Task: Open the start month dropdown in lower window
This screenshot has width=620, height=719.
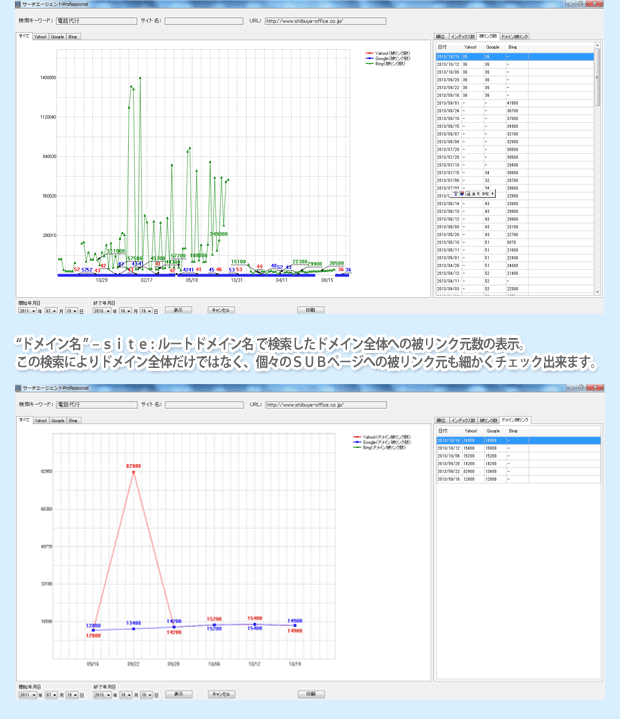Action: click(51, 695)
